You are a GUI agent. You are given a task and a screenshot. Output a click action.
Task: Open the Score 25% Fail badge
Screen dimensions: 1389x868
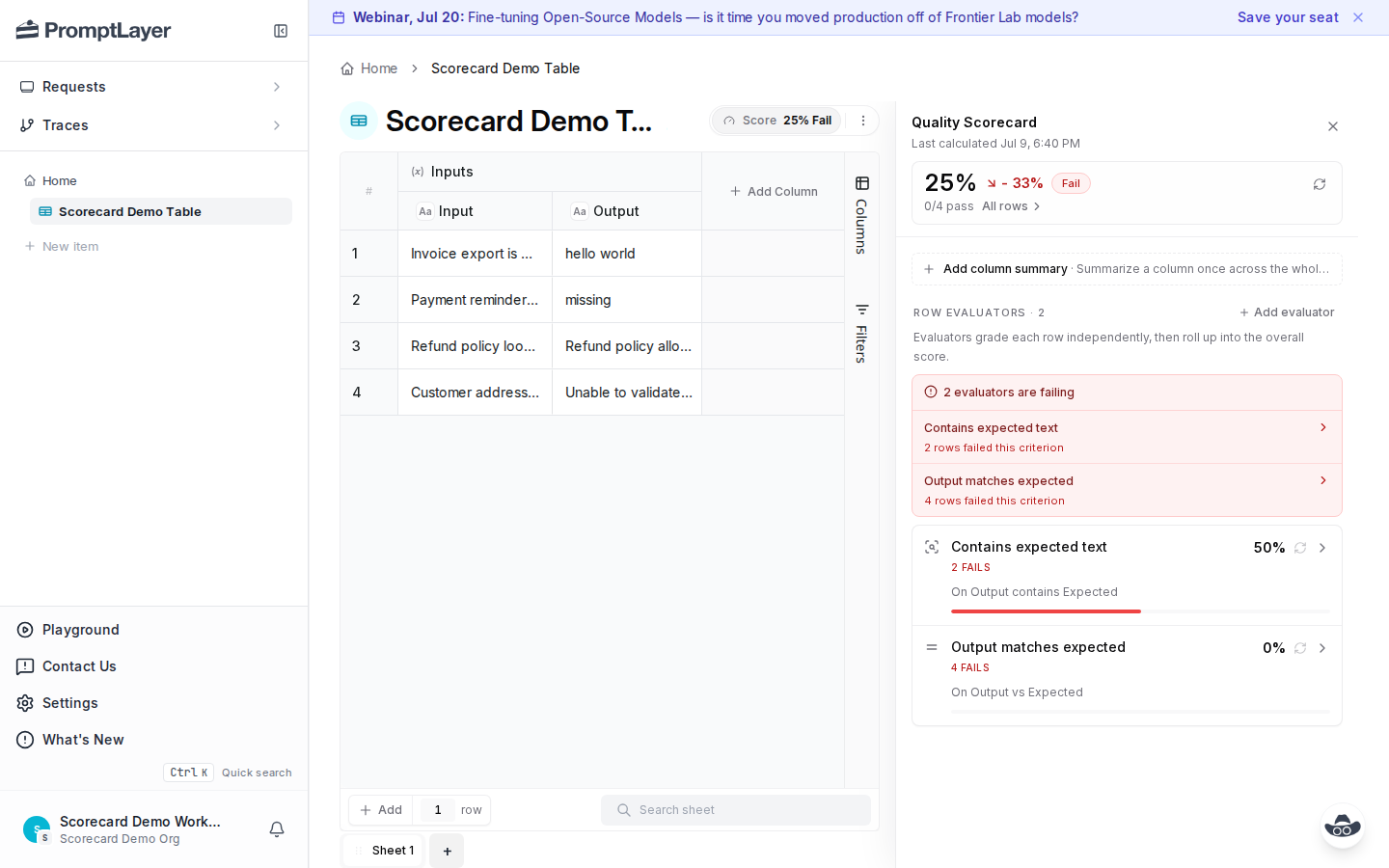[777, 121]
